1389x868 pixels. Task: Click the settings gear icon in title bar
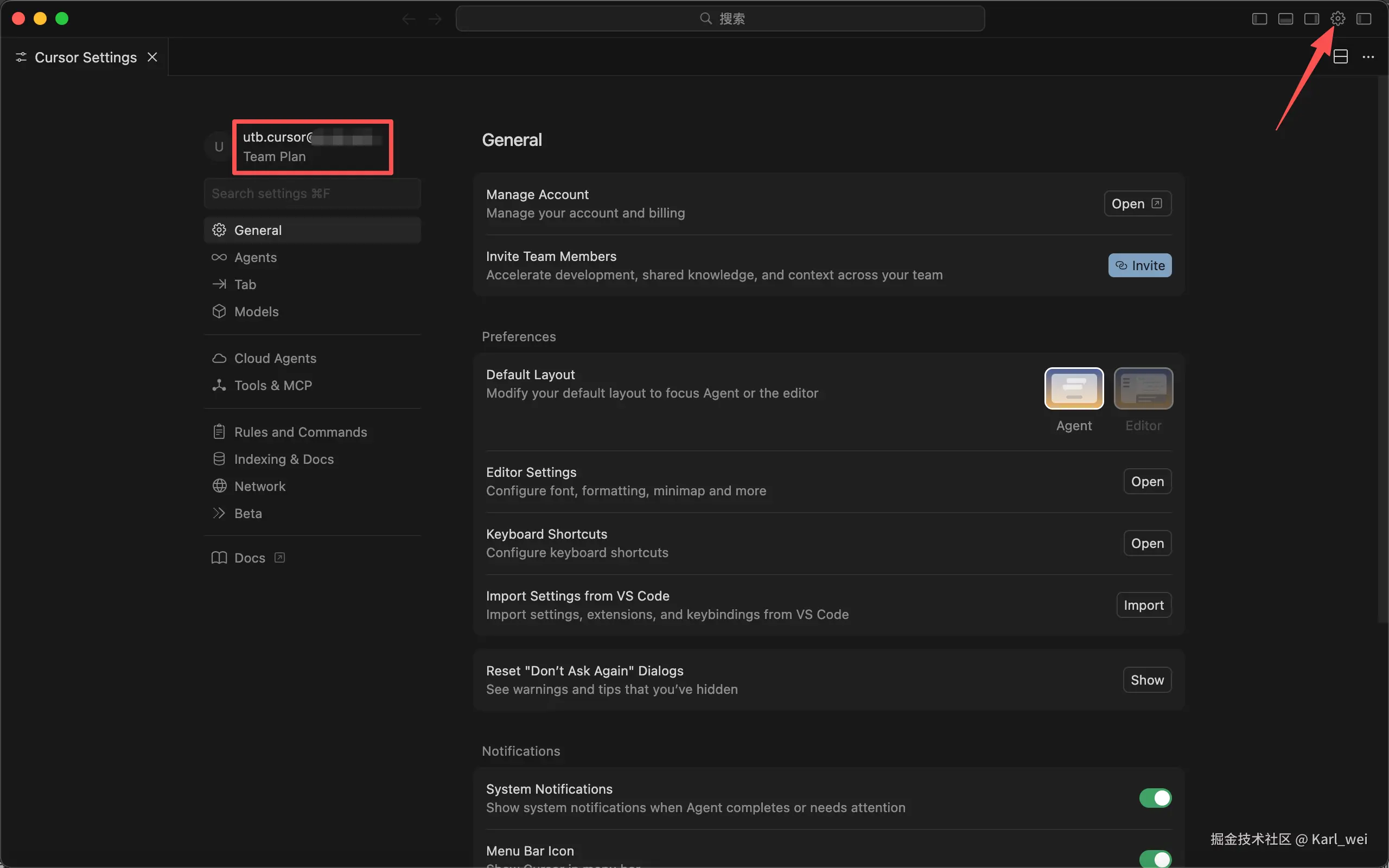coord(1337,19)
